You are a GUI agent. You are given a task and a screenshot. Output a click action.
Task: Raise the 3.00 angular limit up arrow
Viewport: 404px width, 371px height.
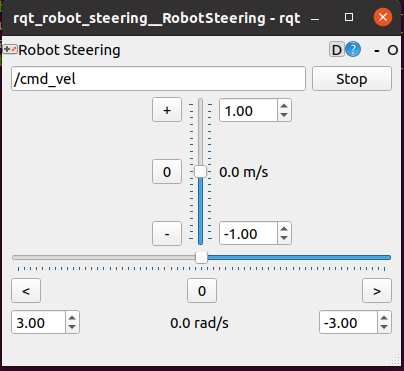tap(72, 318)
